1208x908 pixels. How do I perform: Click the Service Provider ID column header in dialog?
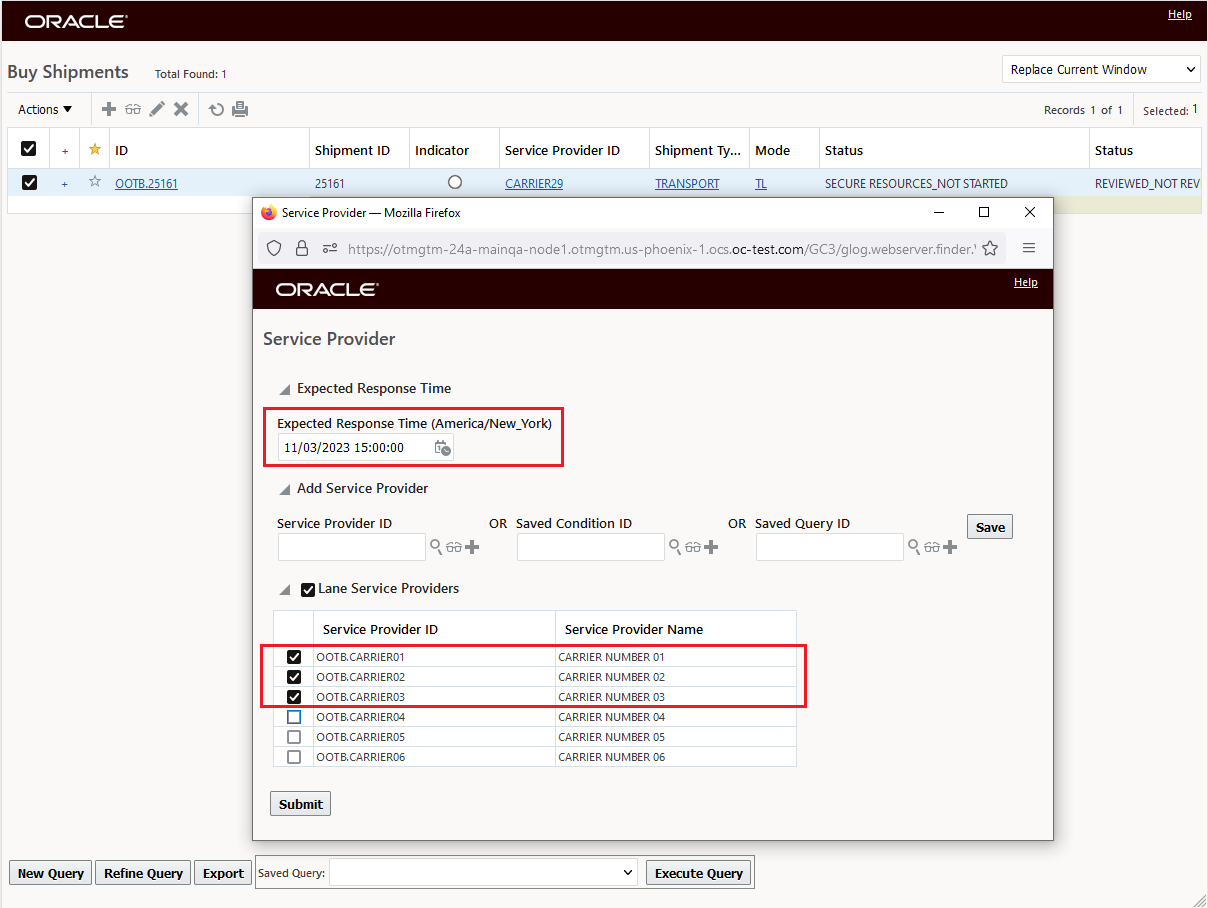point(380,629)
